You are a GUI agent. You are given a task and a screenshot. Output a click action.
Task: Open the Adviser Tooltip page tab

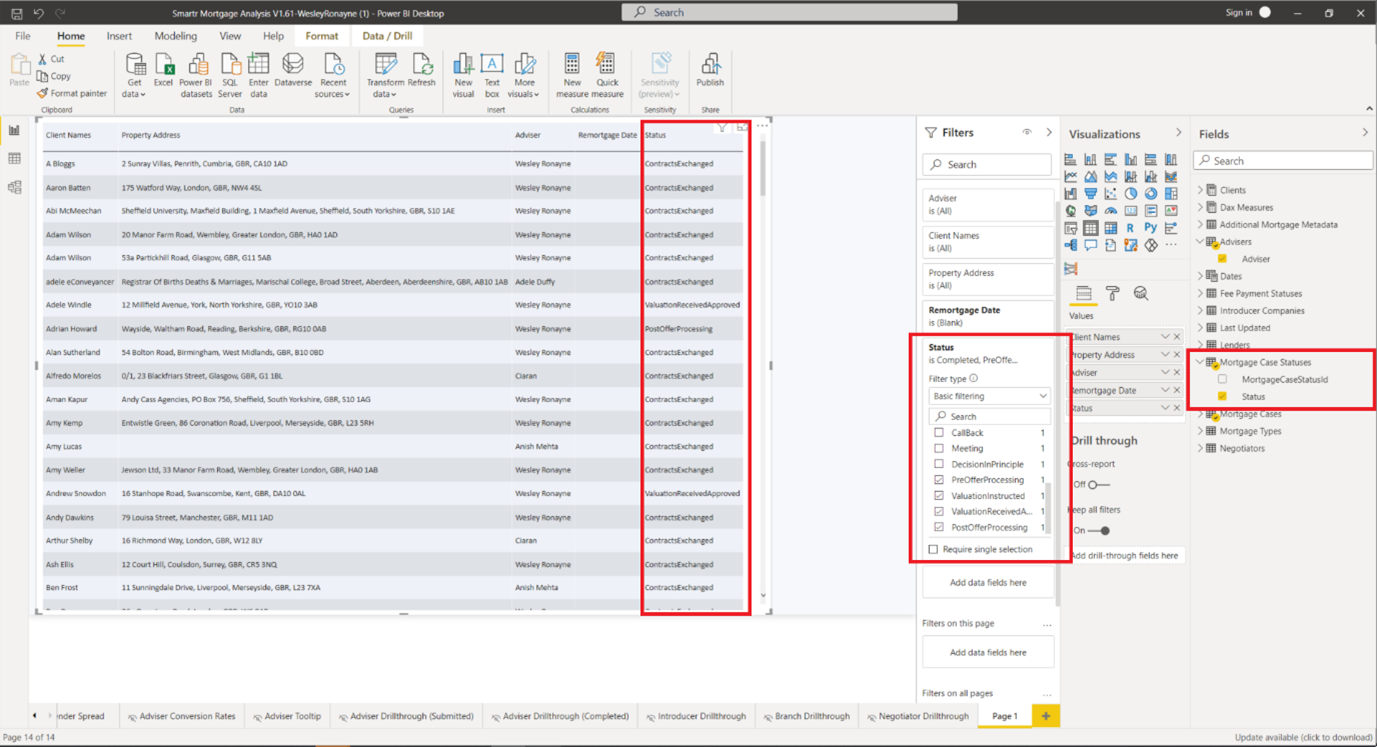287,716
